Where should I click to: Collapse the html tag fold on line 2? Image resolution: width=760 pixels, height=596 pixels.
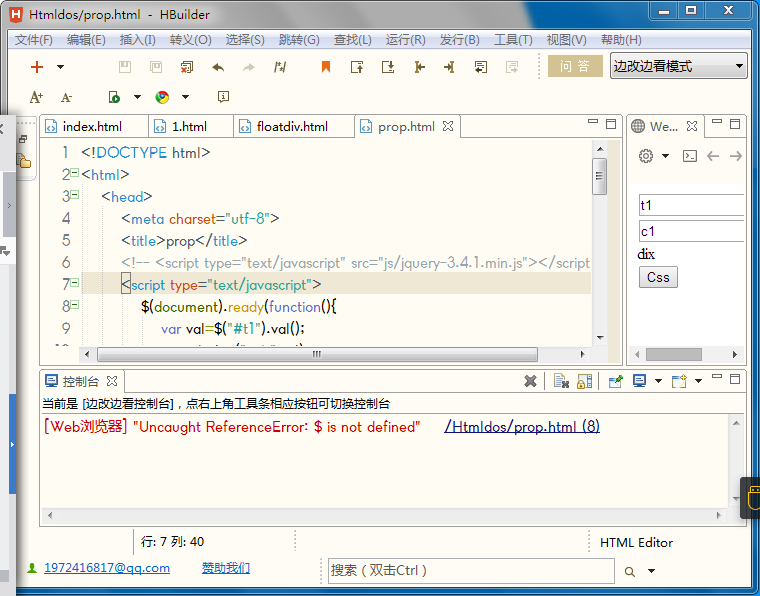(75, 172)
